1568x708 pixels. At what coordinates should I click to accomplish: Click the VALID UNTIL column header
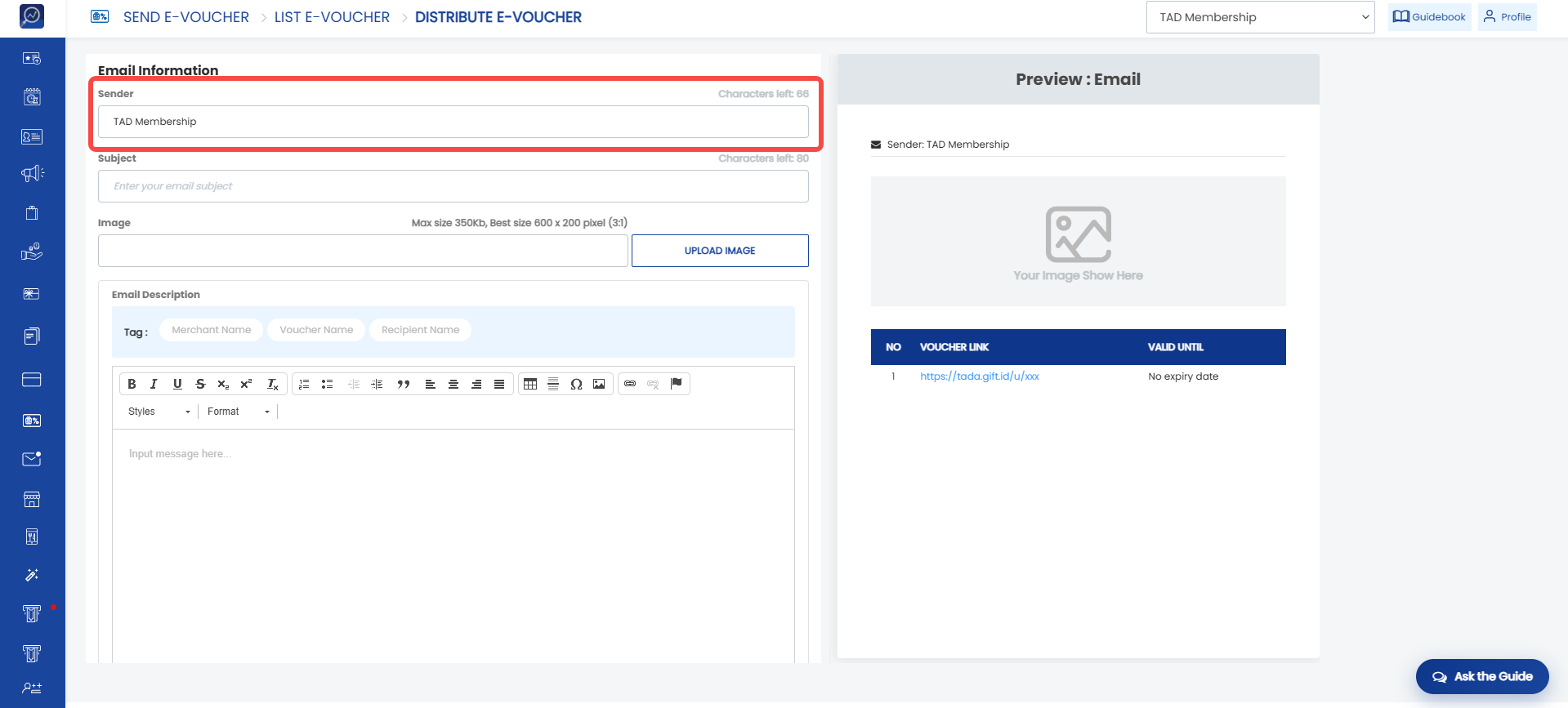click(1176, 347)
